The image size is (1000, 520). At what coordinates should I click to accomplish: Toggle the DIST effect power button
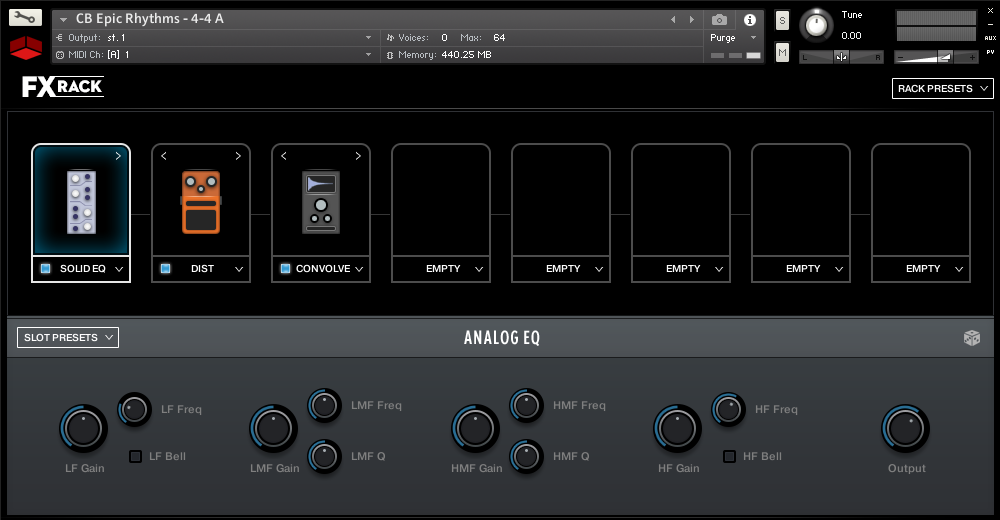(166, 269)
